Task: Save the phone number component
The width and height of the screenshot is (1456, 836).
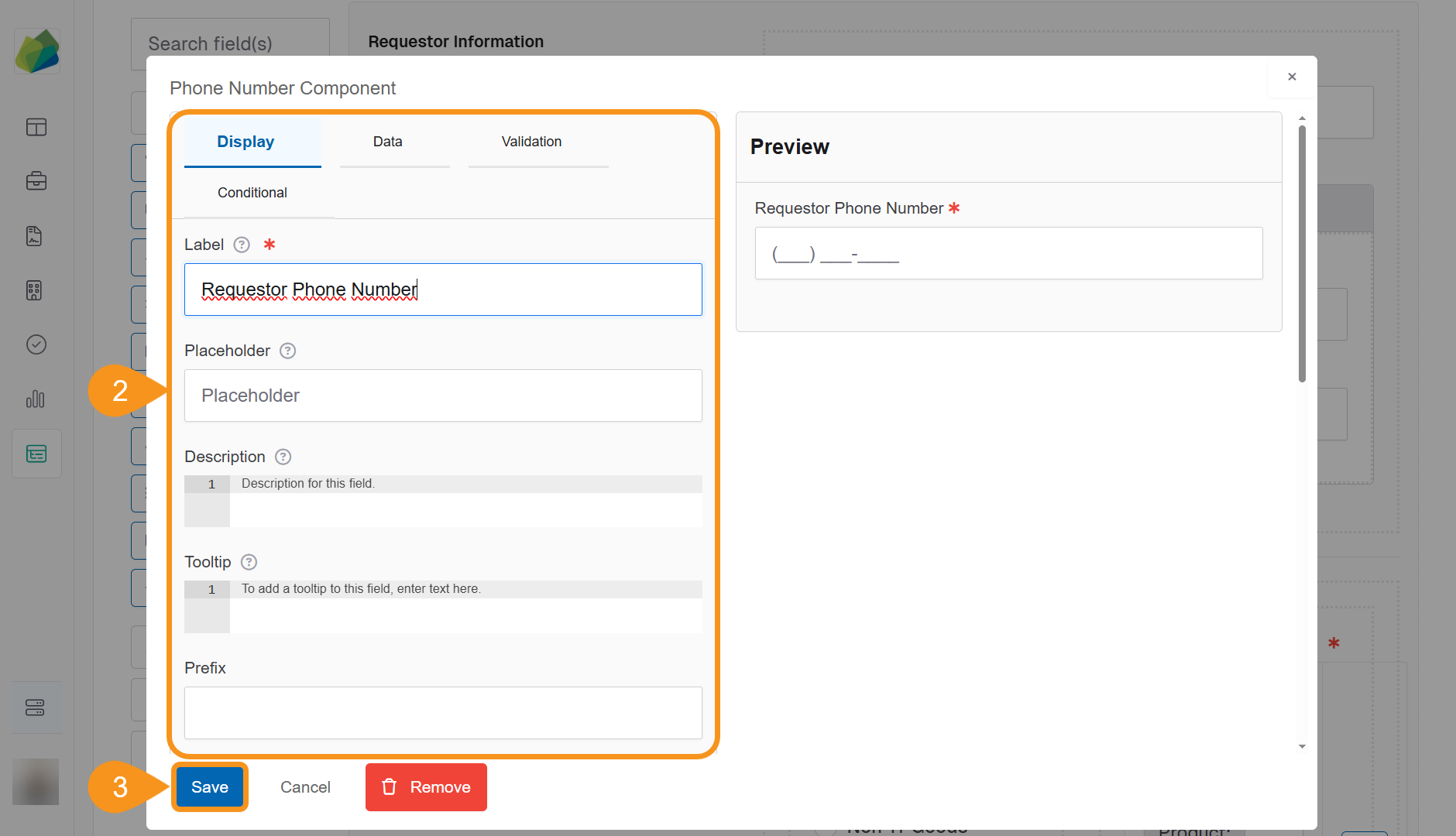Action: [x=209, y=787]
